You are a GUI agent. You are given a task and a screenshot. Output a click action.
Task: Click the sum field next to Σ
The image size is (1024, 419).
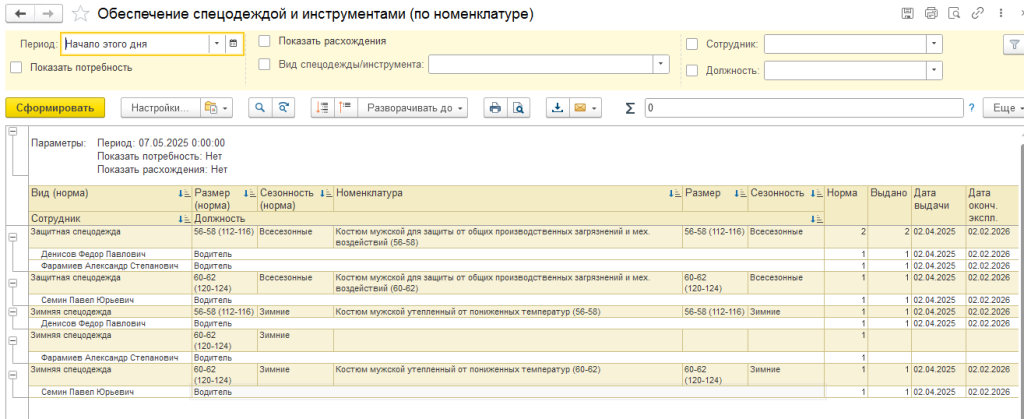click(802, 108)
